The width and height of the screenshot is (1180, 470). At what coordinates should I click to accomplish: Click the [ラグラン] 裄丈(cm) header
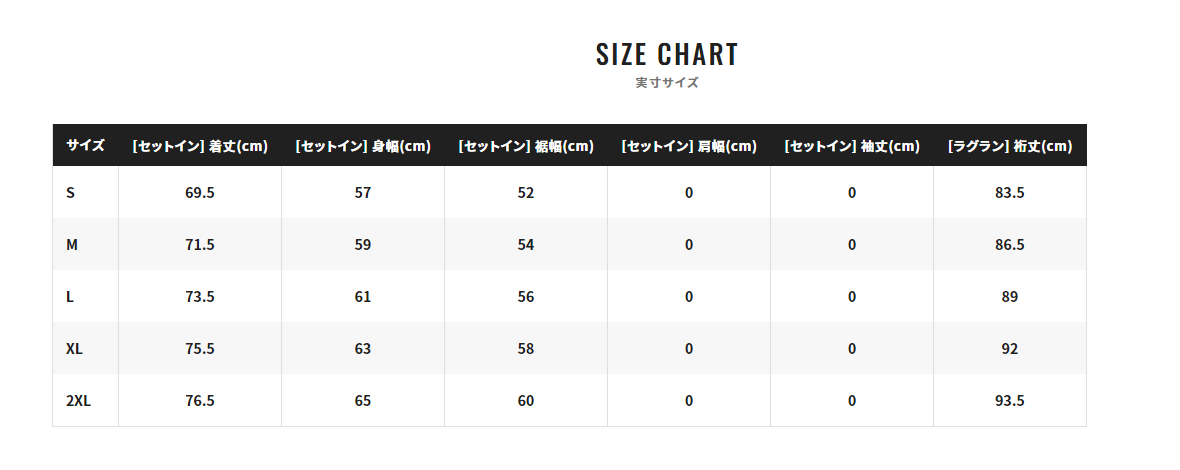[x=1010, y=146]
